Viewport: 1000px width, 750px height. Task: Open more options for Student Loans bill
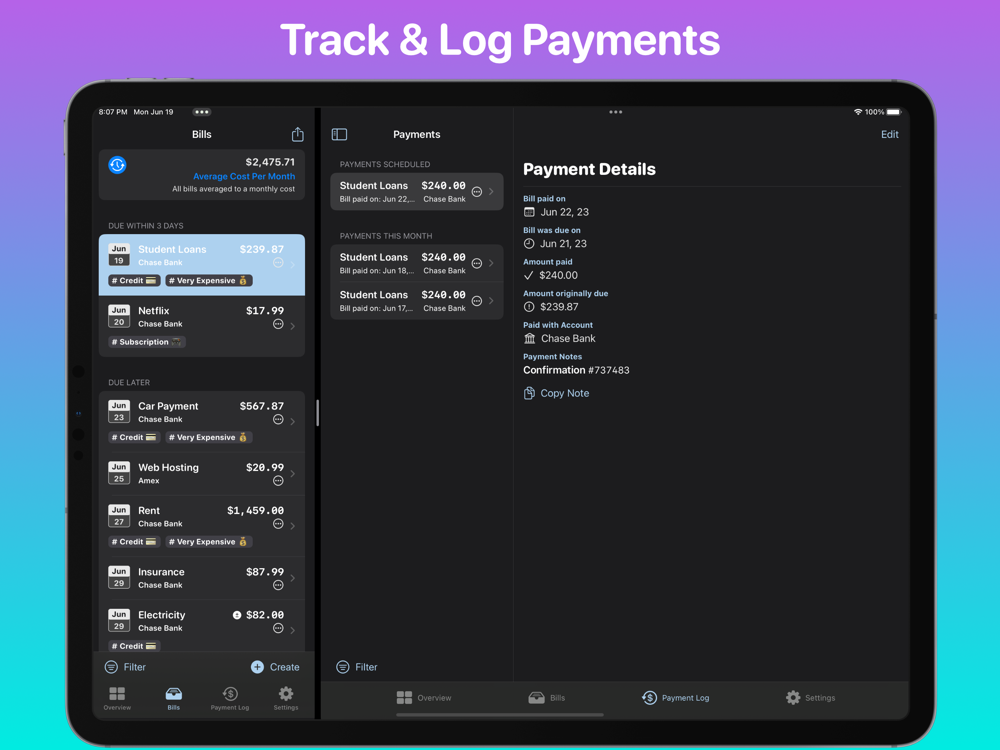[278, 263]
